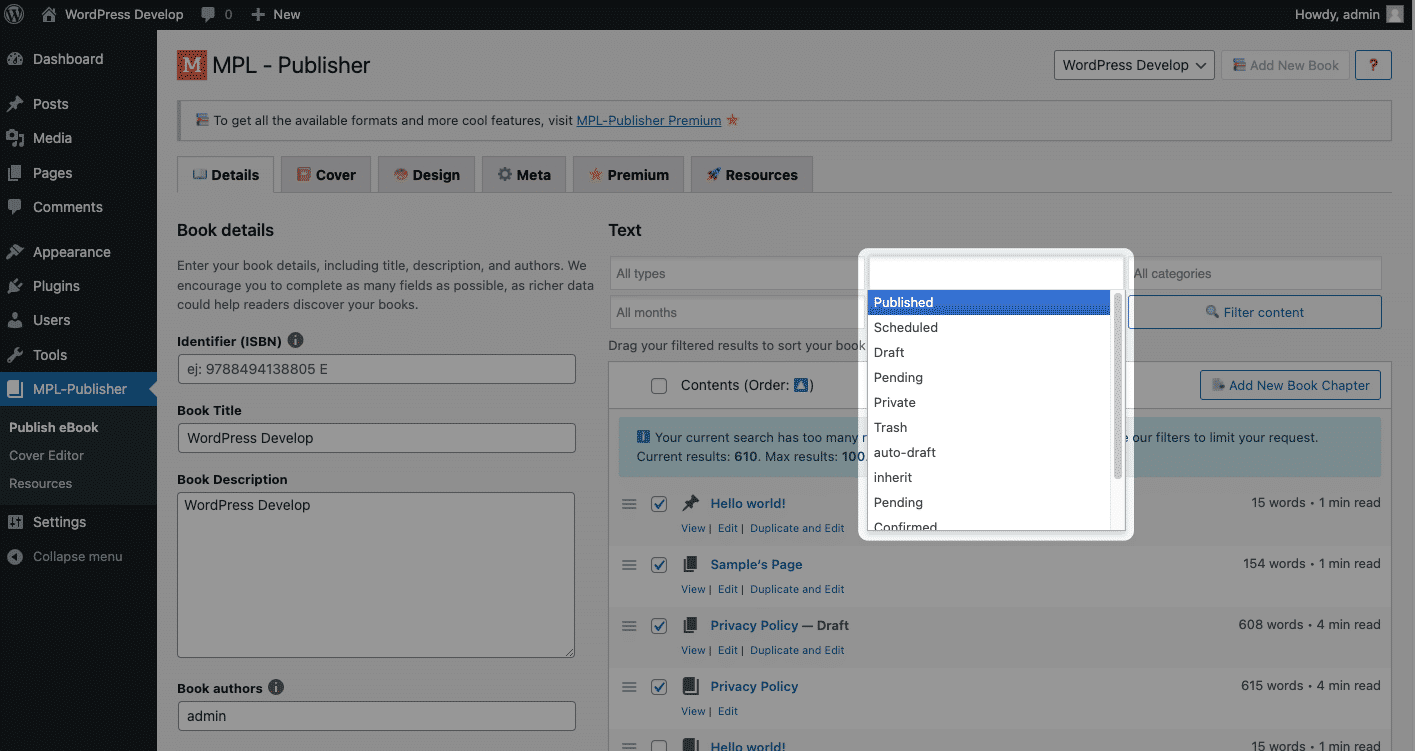Click the Identifier (ISBN) info icon

pos(296,340)
